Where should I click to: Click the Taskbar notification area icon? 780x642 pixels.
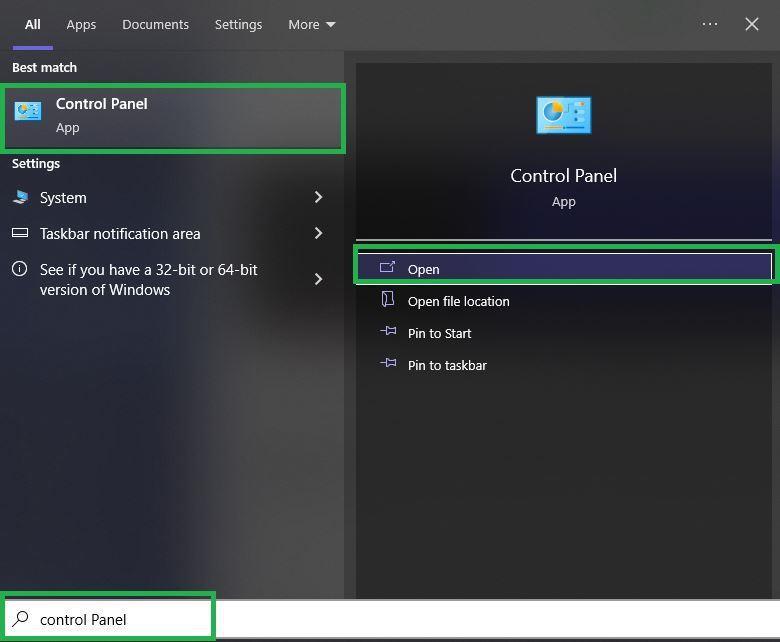click(20, 233)
